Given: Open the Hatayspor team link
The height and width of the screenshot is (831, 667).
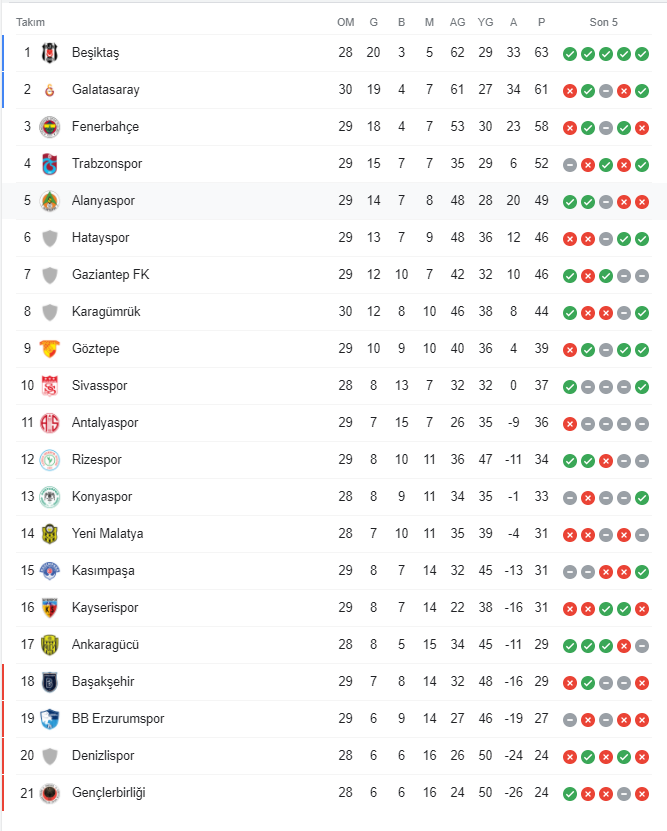Looking at the screenshot, I should click(x=100, y=238).
